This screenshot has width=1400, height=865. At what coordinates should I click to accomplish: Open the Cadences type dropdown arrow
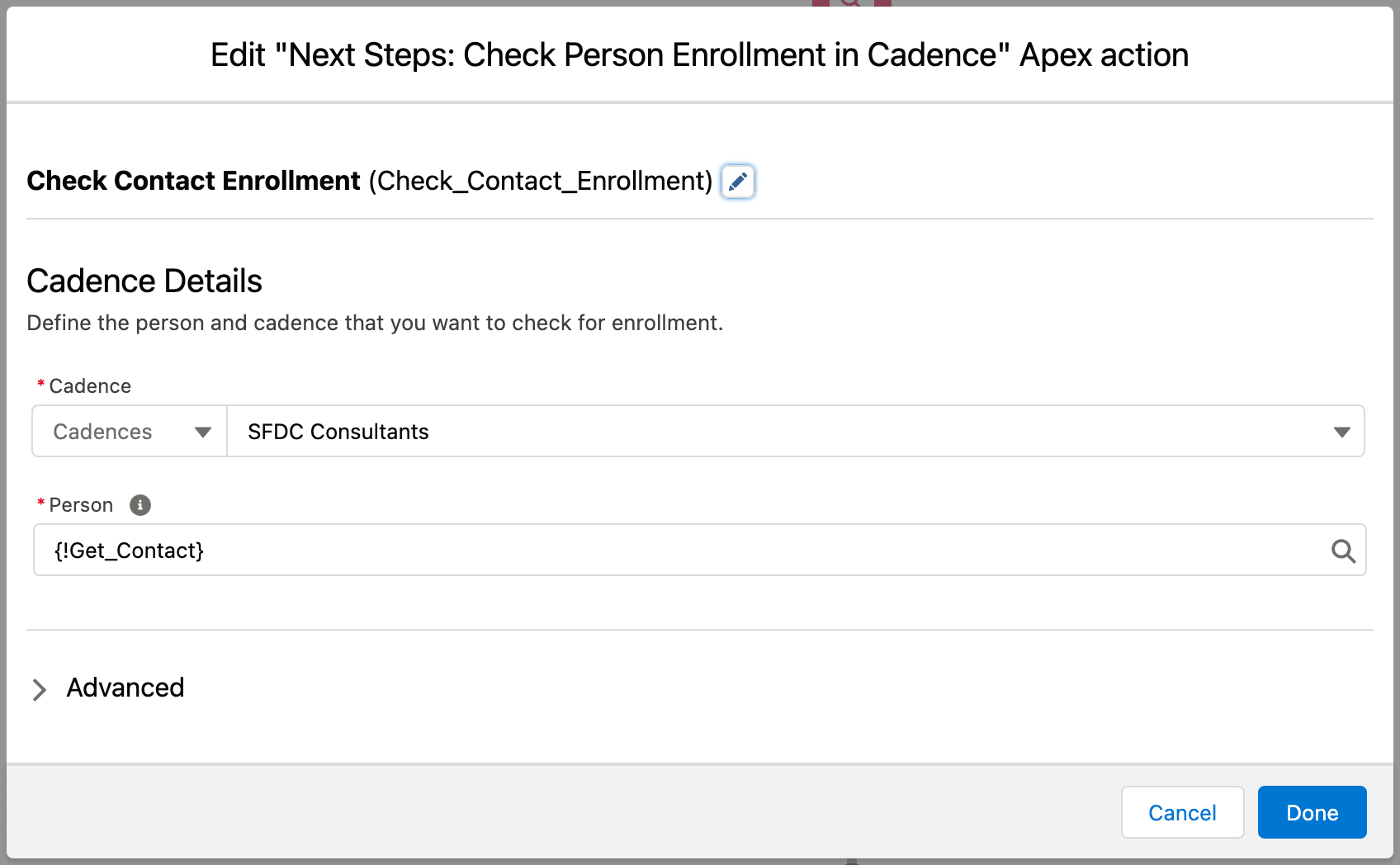(203, 432)
